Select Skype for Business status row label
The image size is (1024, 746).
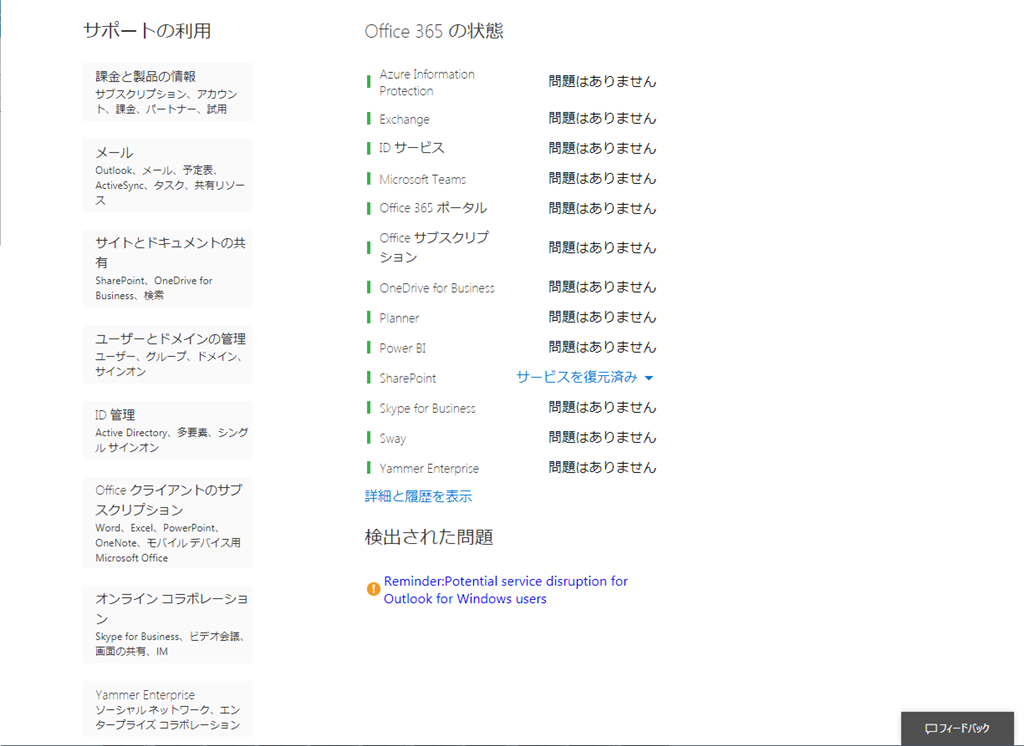[x=427, y=408]
